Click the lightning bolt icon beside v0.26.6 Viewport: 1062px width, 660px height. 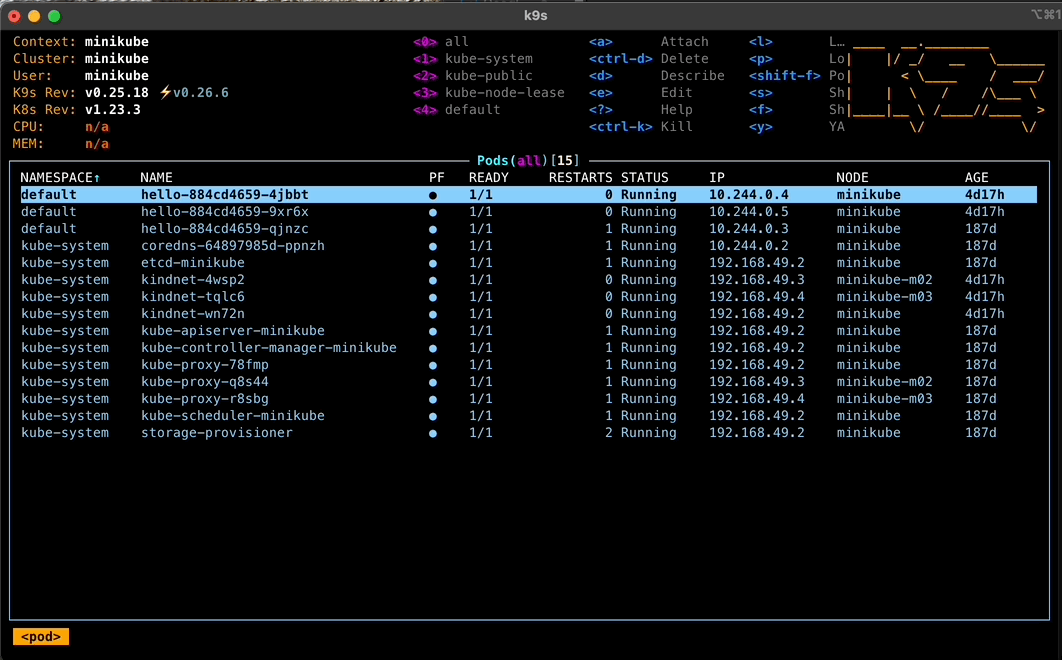click(x=165, y=92)
